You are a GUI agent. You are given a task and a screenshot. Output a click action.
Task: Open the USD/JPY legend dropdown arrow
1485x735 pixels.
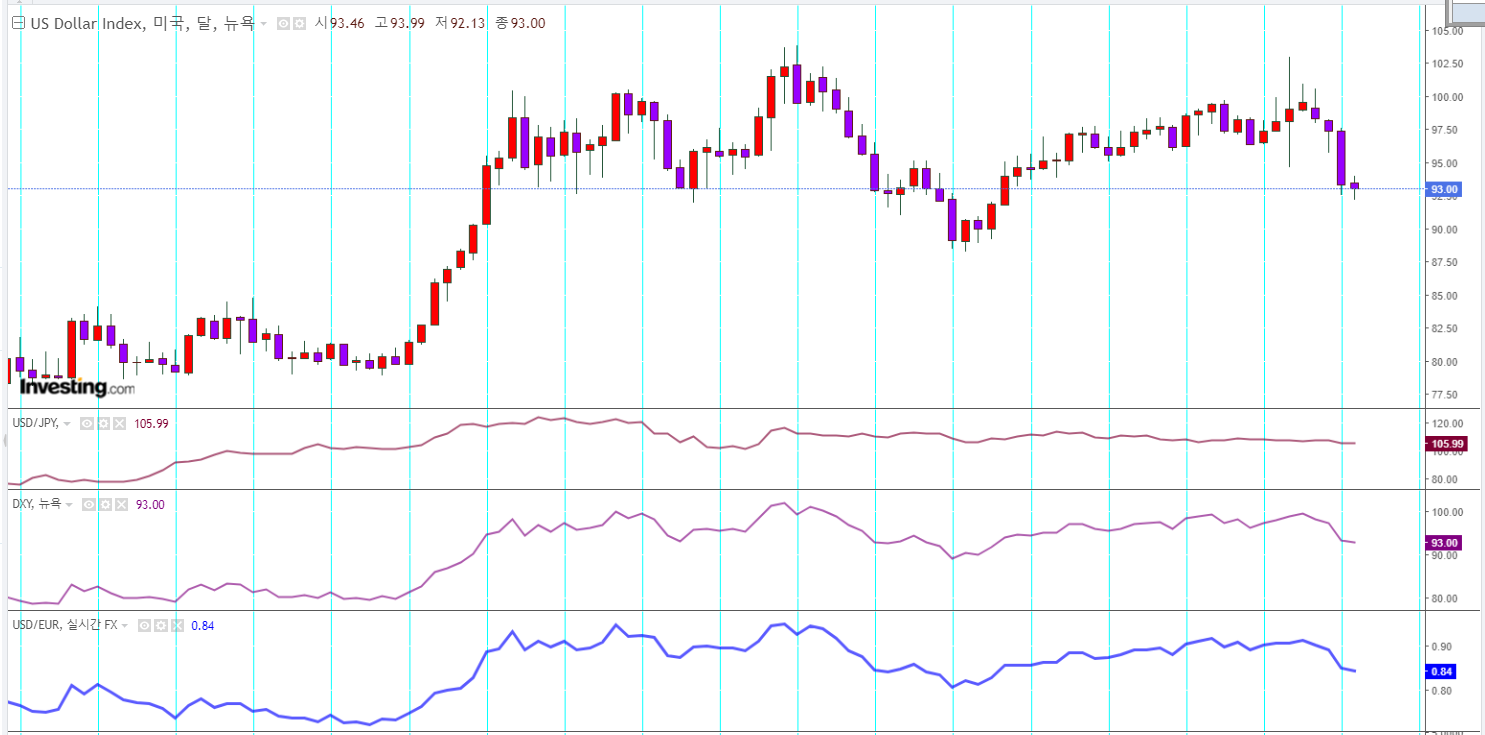pos(68,424)
